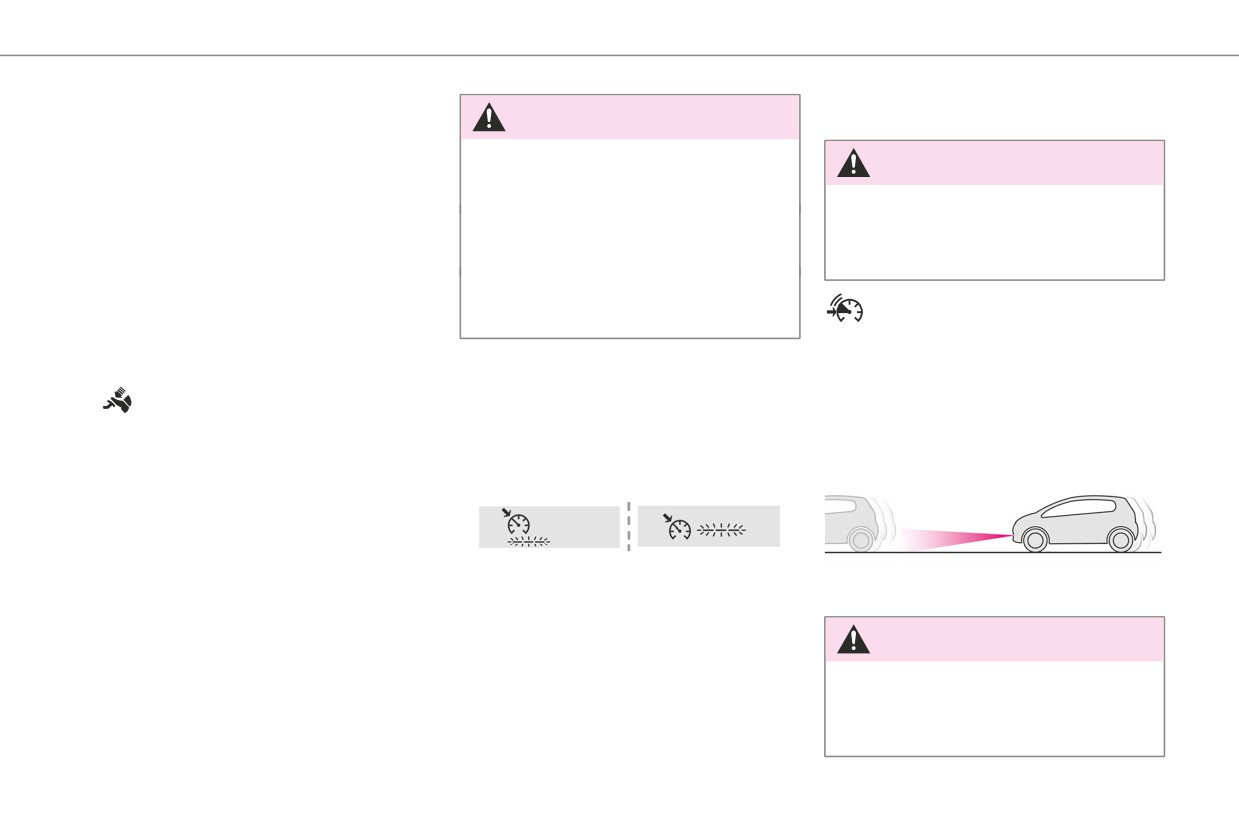Viewport: 1239px width, 825px height.
Task: Click the speedometer with flashing dashes underneath
Action: tap(518, 522)
